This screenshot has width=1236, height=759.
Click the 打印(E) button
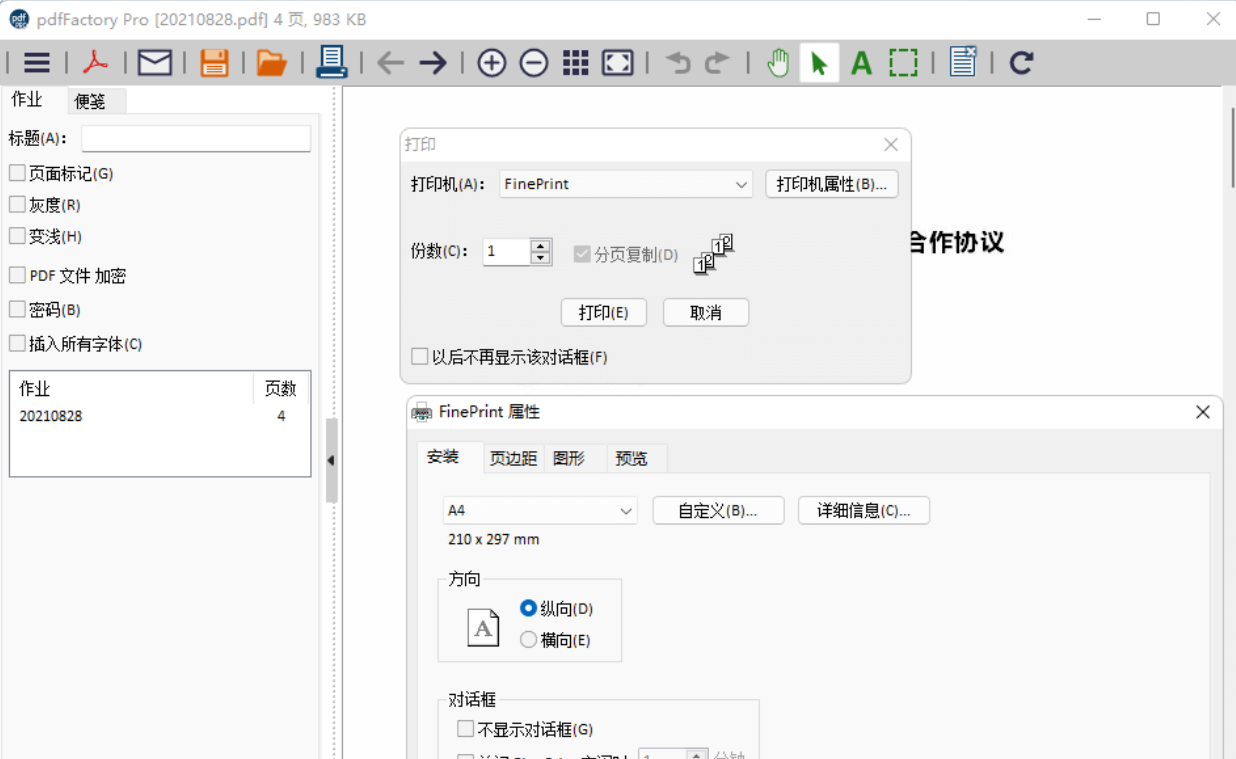point(604,312)
